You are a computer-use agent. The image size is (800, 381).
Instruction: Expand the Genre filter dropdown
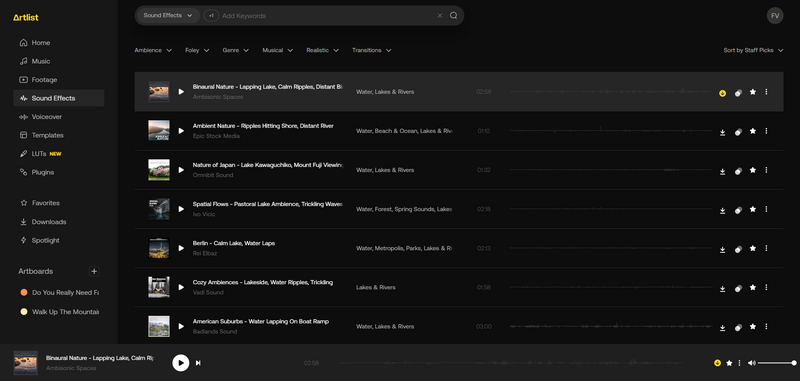click(235, 50)
